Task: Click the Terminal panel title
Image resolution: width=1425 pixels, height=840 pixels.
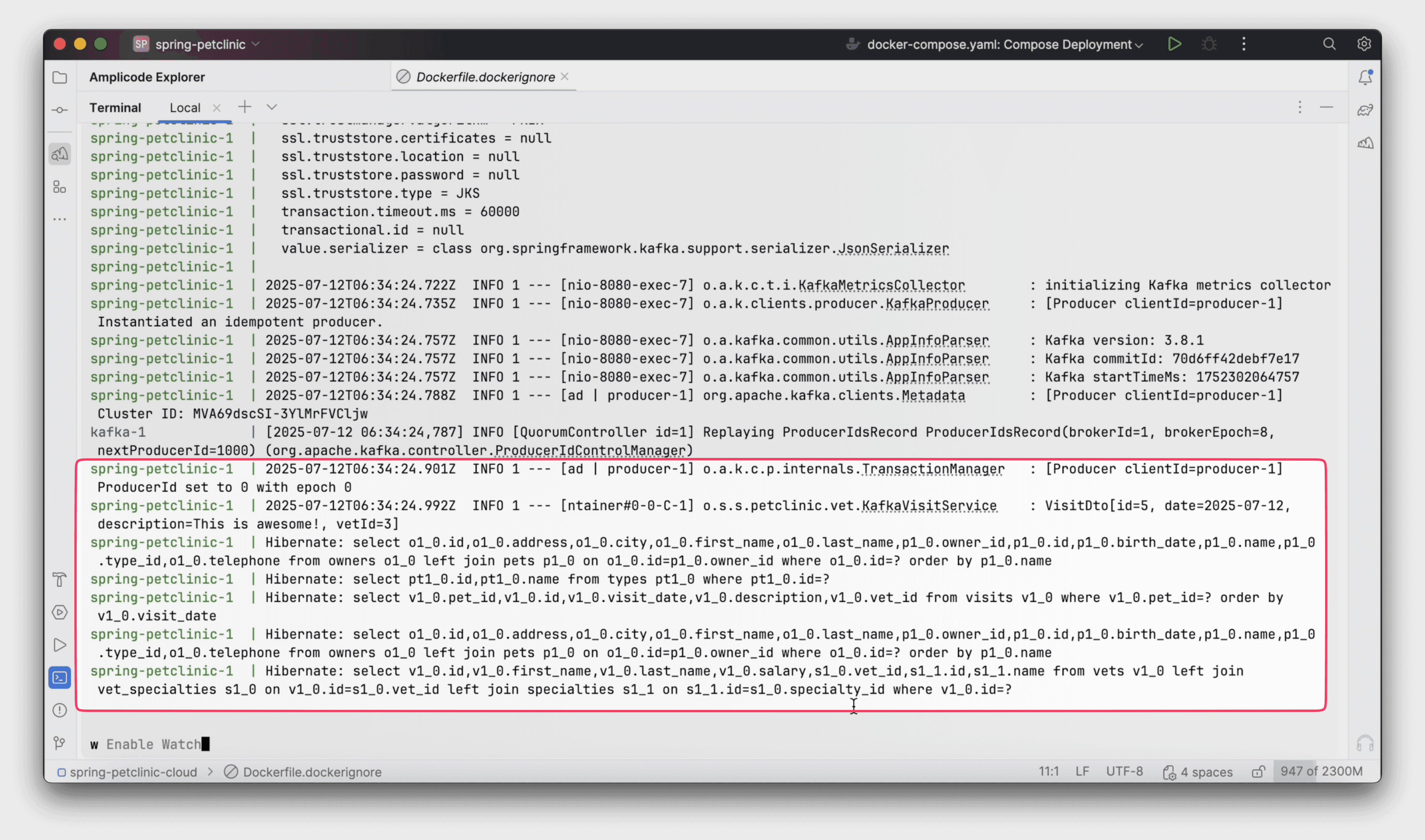Action: click(x=115, y=108)
